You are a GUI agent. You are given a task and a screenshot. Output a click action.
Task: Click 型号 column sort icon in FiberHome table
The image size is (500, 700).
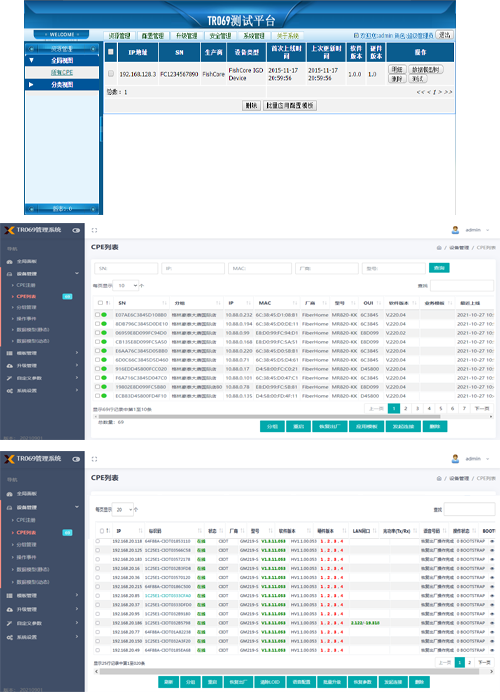pyautogui.click(x=353, y=303)
